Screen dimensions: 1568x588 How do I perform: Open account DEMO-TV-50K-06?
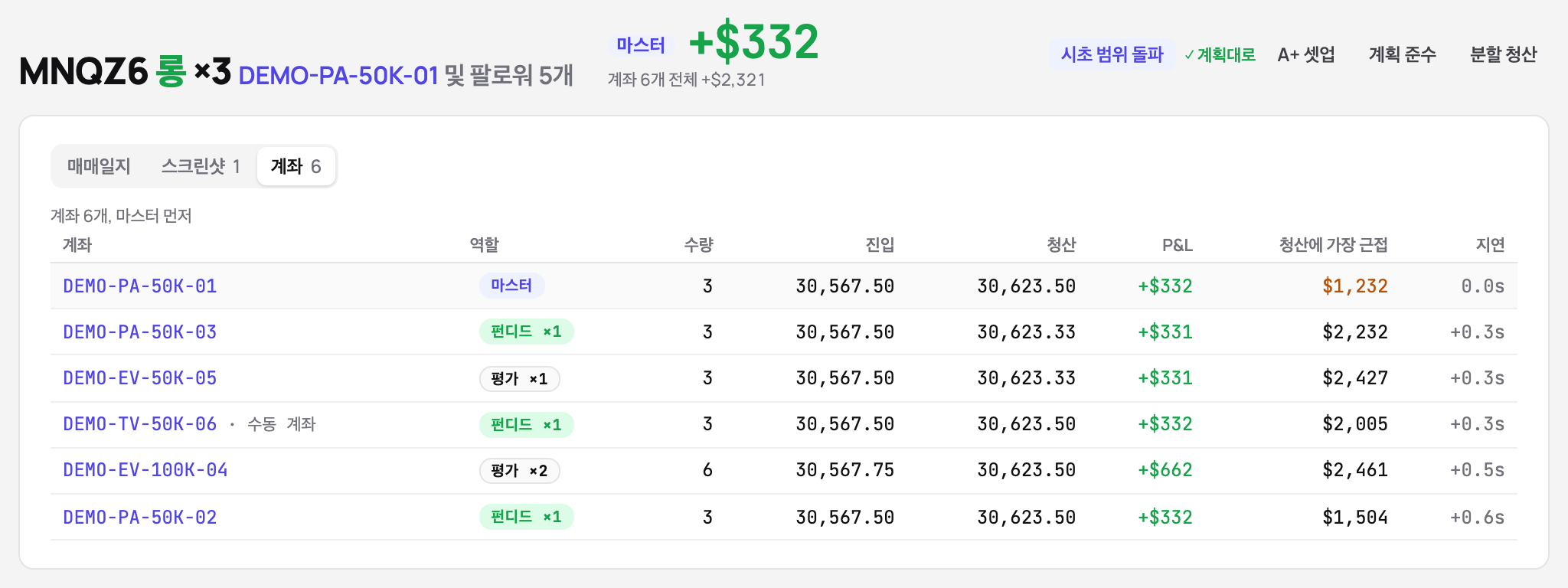tap(140, 424)
